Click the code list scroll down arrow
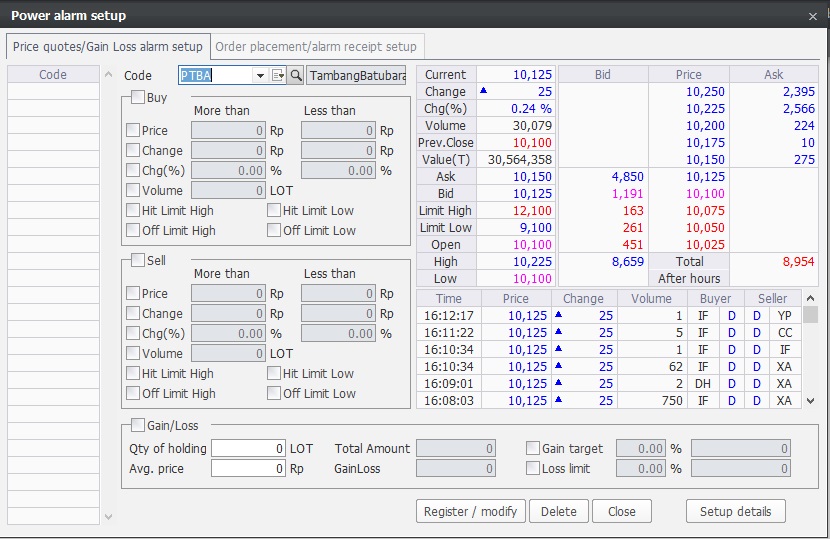This screenshot has height=539, width=830. (109, 517)
